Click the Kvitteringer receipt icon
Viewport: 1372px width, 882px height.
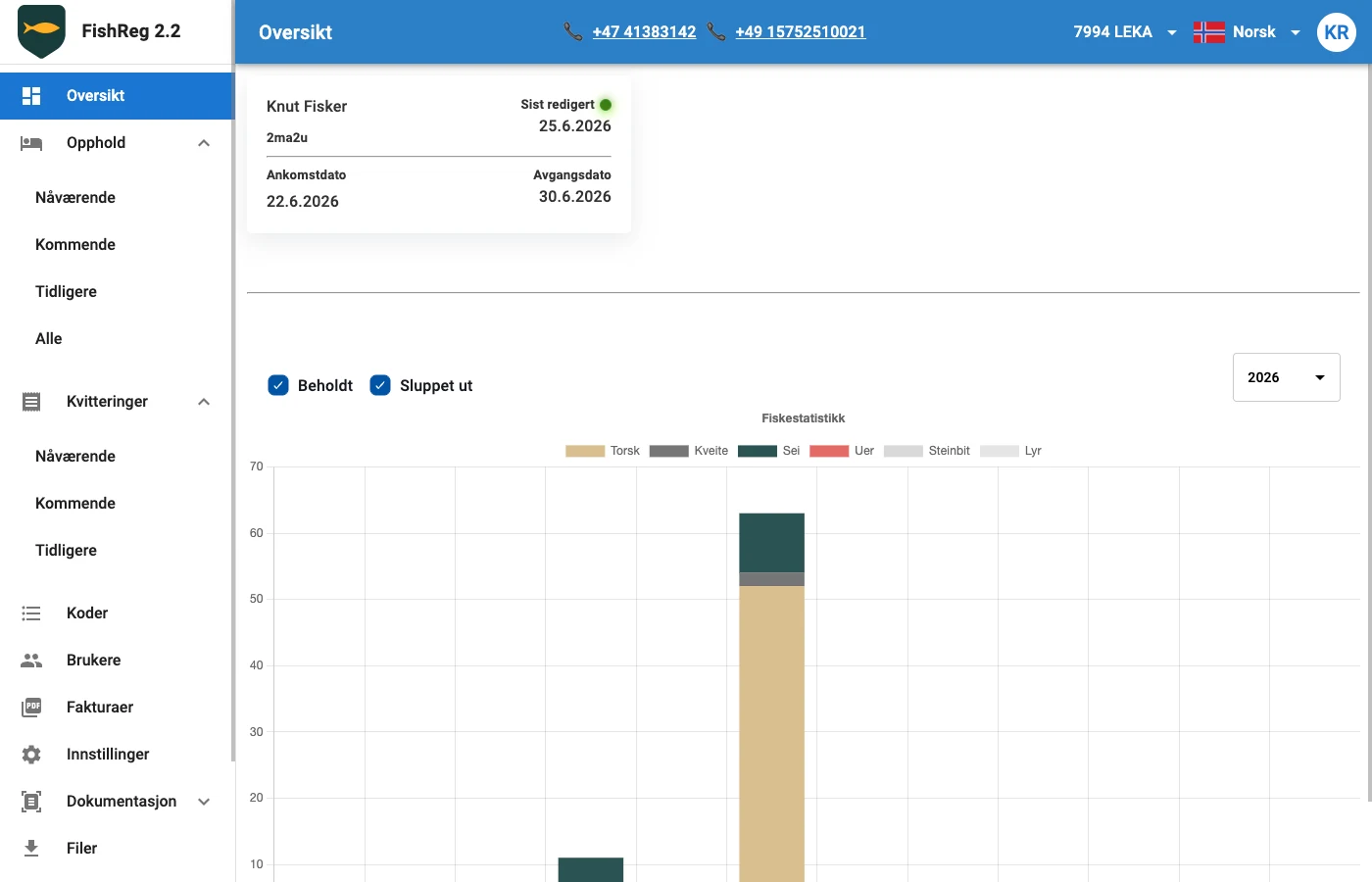(31, 402)
